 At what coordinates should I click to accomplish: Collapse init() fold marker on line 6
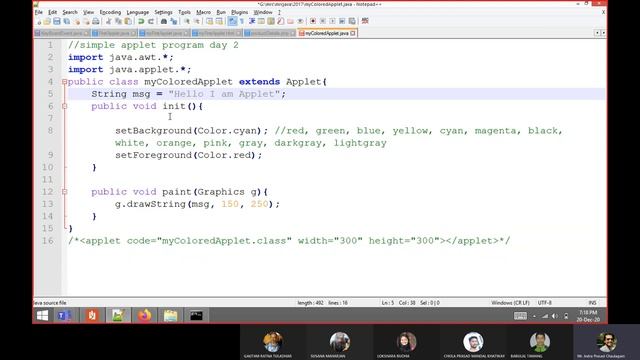pos(64,106)
